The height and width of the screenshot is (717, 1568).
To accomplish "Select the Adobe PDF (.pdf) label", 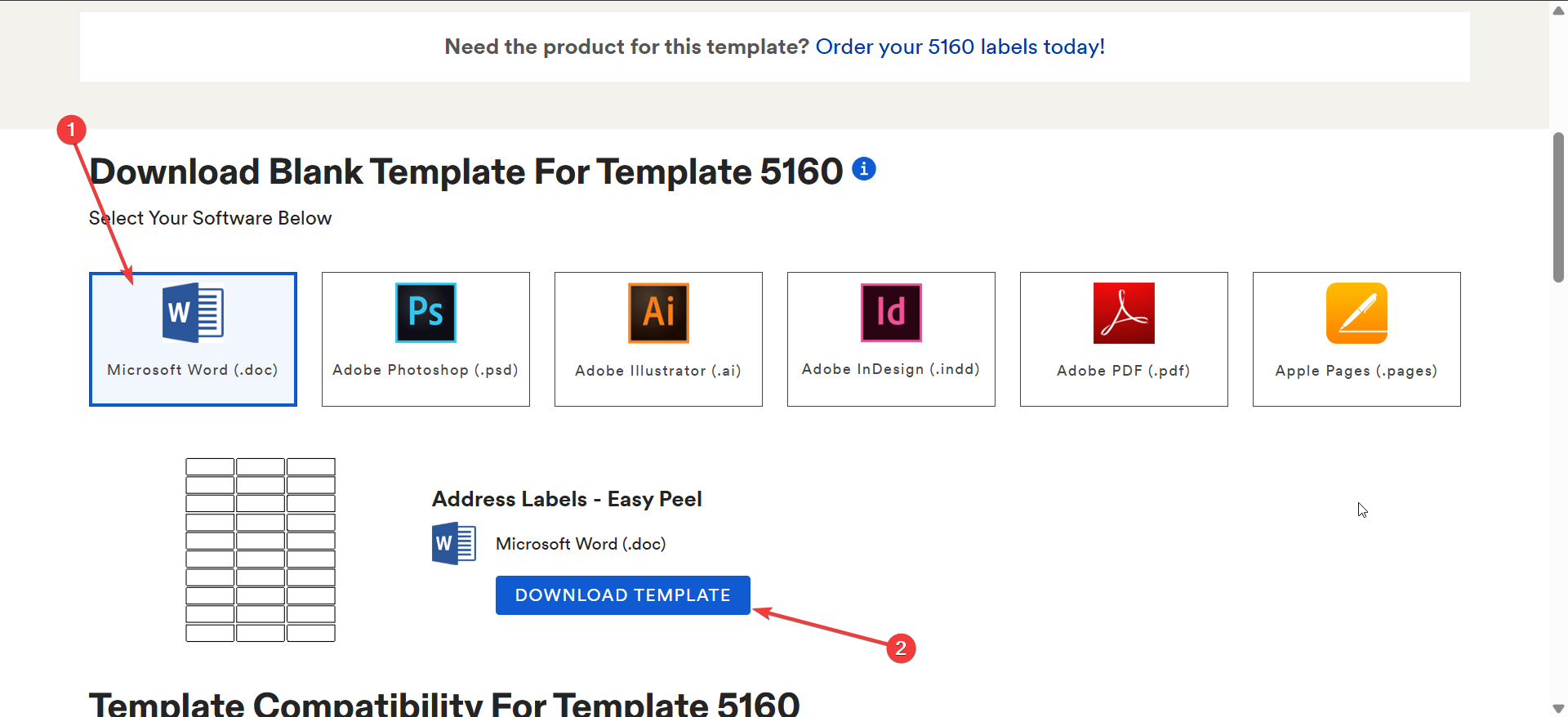I will tap(1124, 371).
